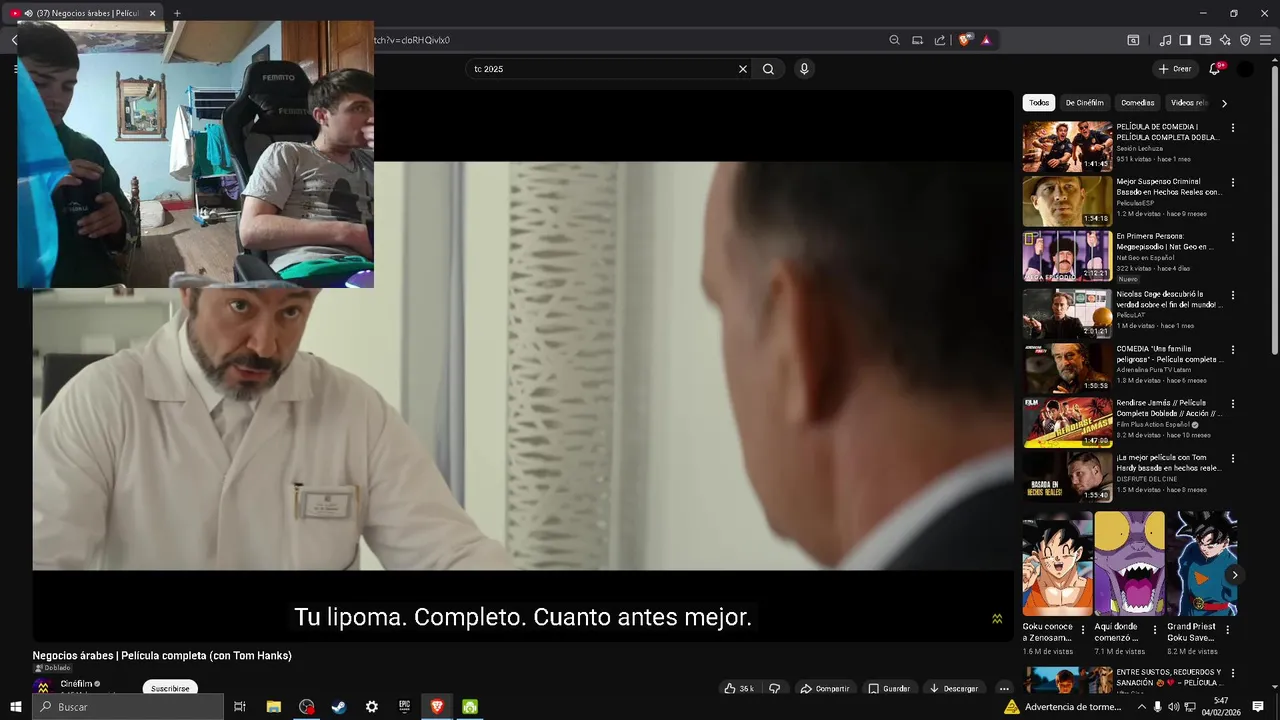Open Brave VPN shield icon
Image resolution: width=1280 pixels, height=720 pixels.
pyautogui.click(x=1245, y=40)
